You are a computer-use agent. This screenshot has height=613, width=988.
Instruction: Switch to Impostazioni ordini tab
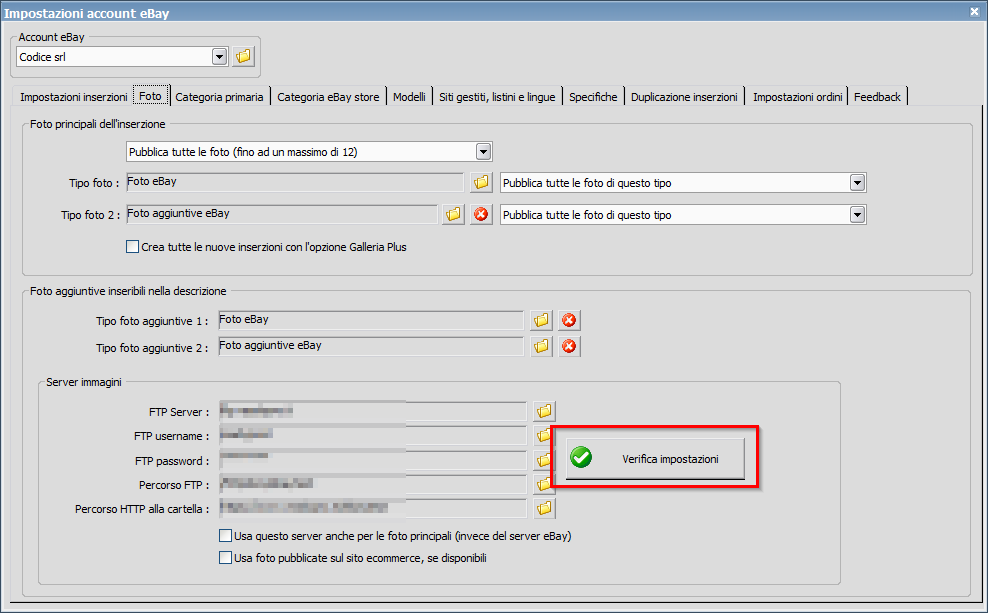point(797,97)
